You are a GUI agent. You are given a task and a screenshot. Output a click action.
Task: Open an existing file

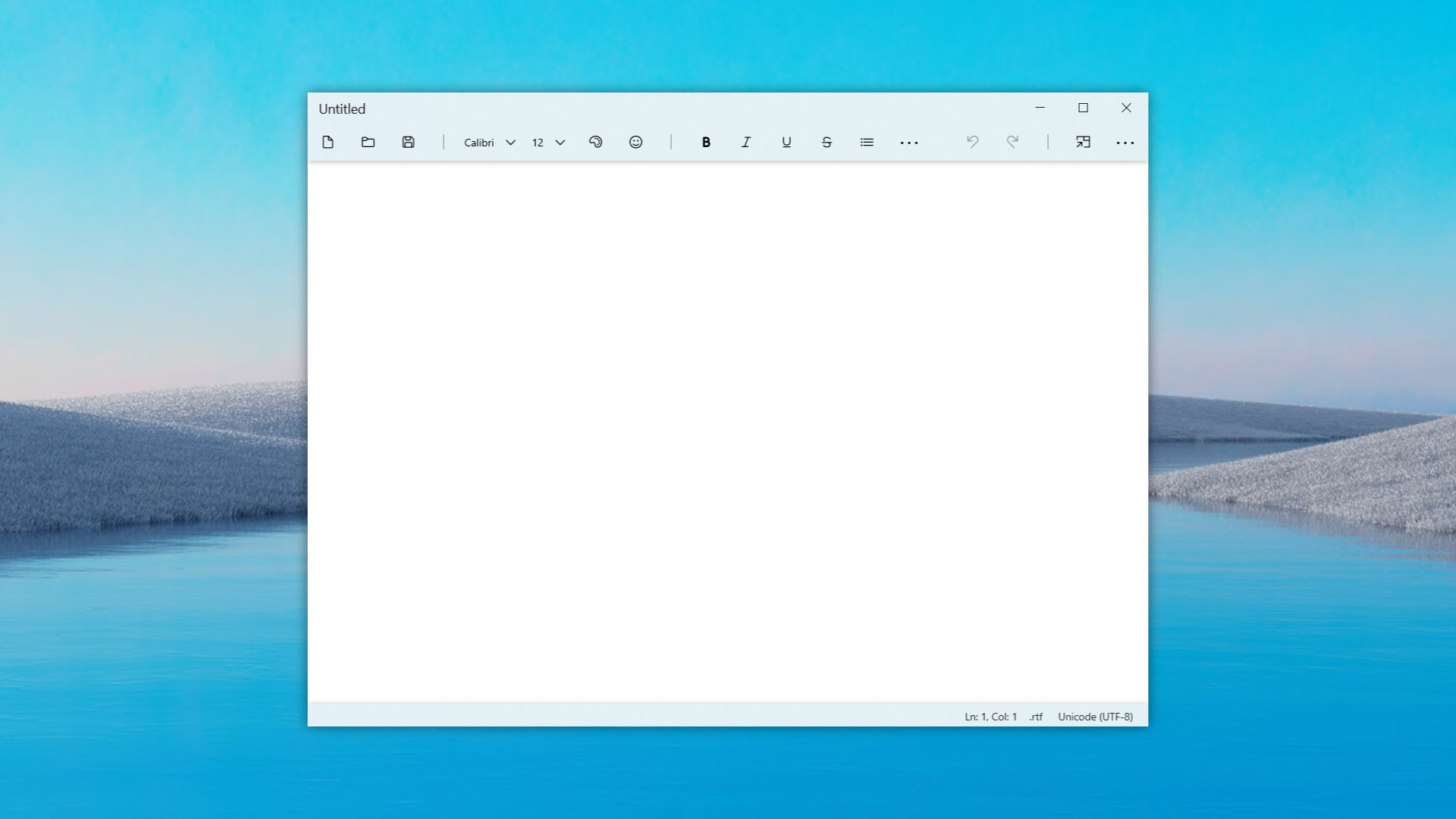click(368, 142)
